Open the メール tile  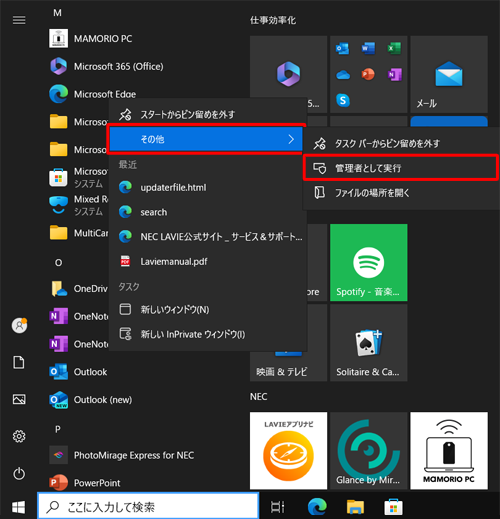click(x=449, y=74)
